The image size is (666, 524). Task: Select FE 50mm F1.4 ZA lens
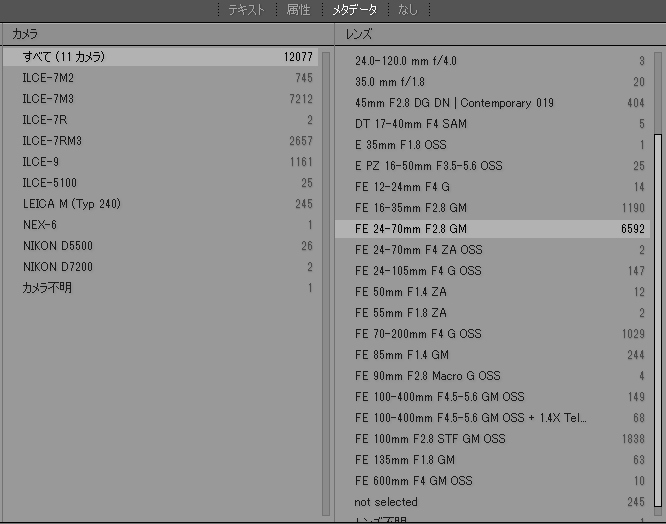point(493,292)
